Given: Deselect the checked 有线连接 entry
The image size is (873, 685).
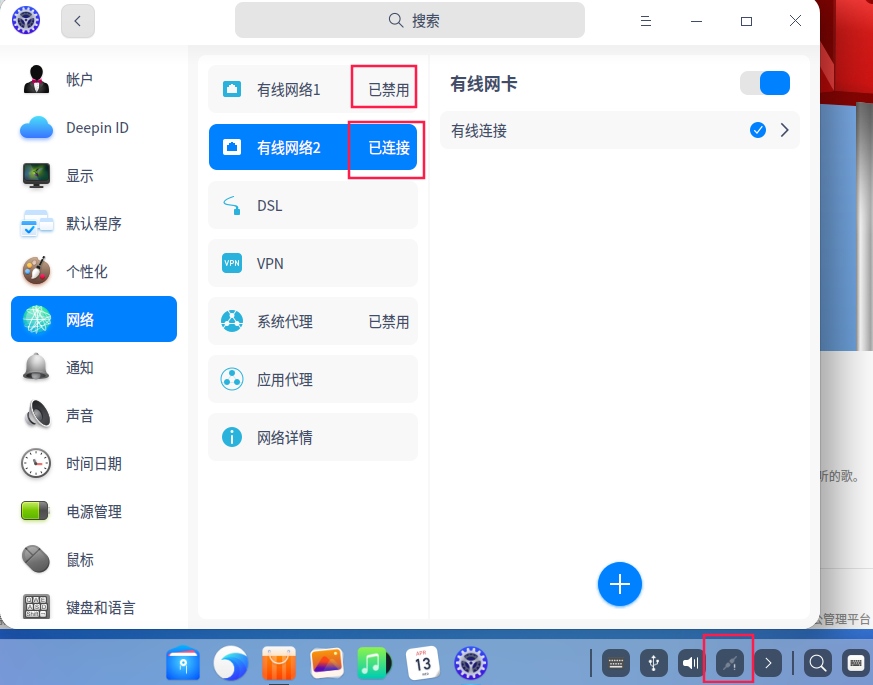Looking at the screenshot, I should click(x=758, y=129).
